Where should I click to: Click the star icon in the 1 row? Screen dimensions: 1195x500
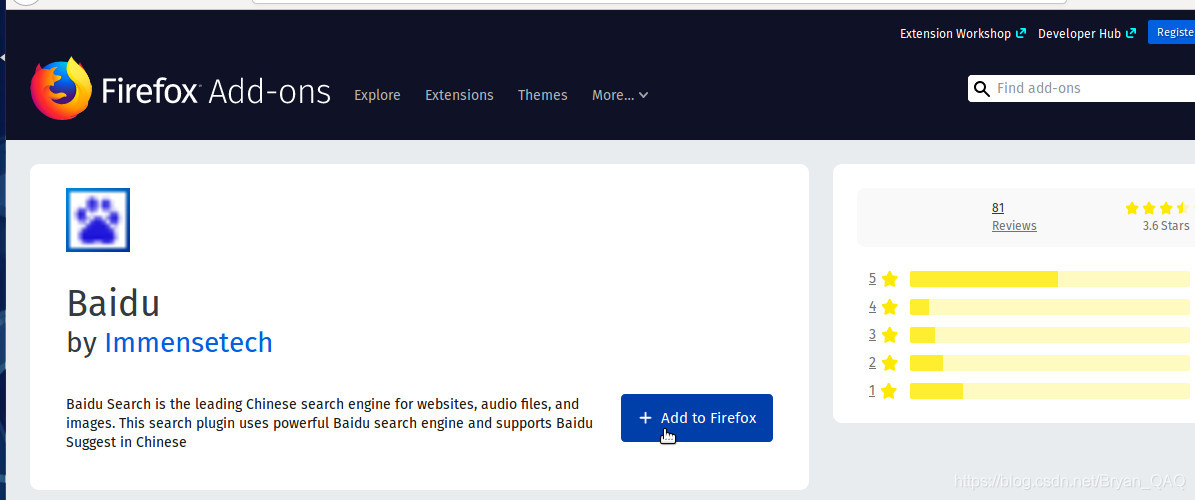(889, 391)
